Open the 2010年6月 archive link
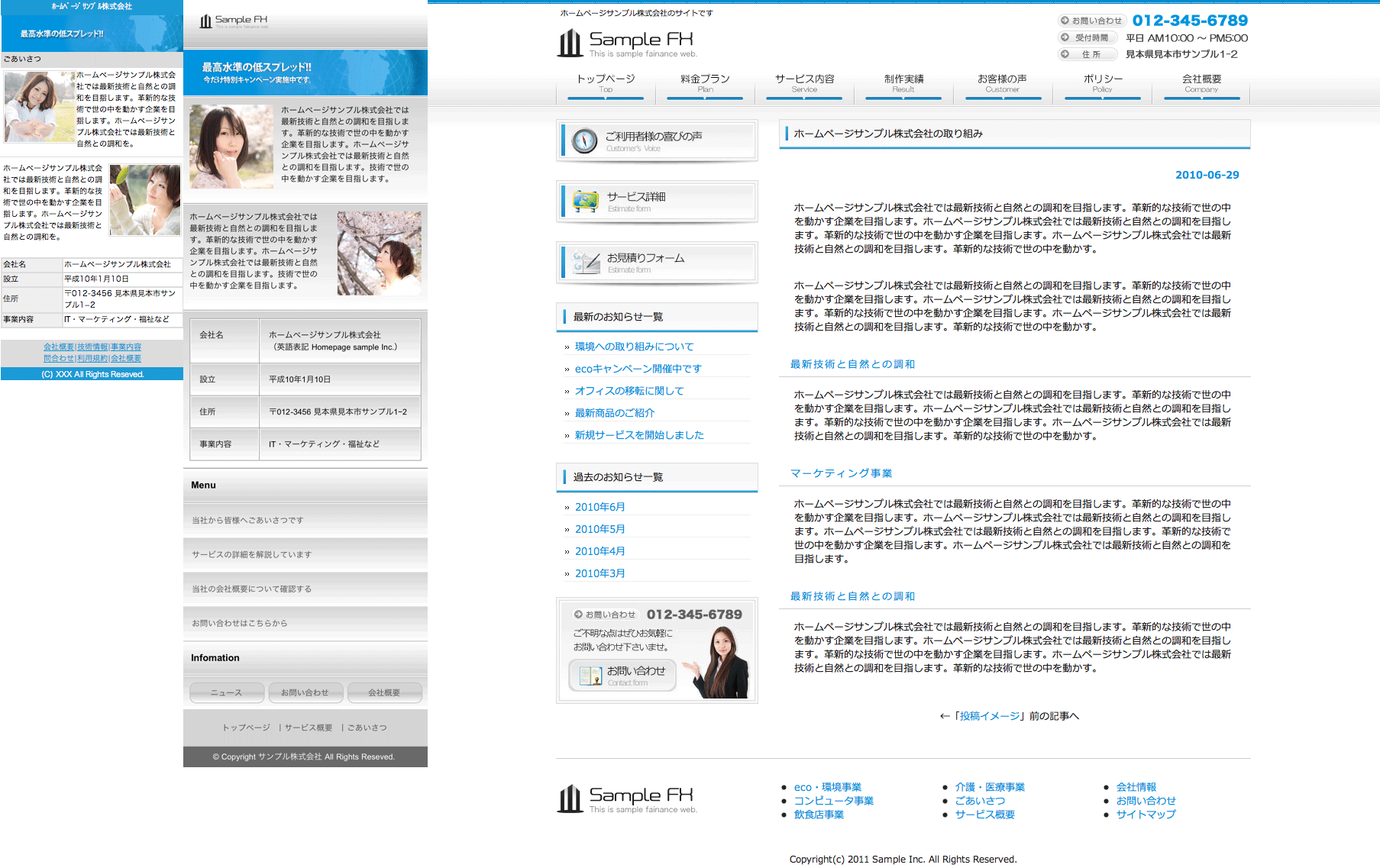Screen dimensions: 1380x868 point(600,507)
